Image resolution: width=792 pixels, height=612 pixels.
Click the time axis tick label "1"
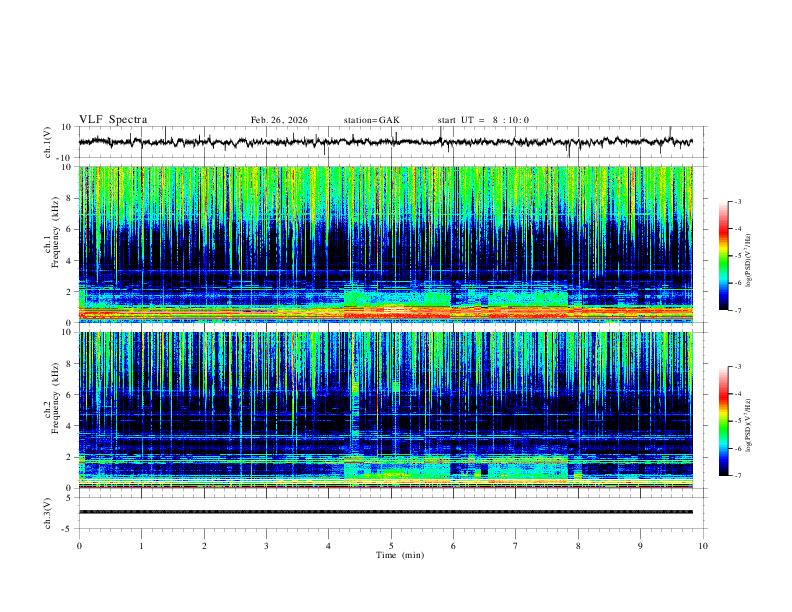tap(141, 546)
